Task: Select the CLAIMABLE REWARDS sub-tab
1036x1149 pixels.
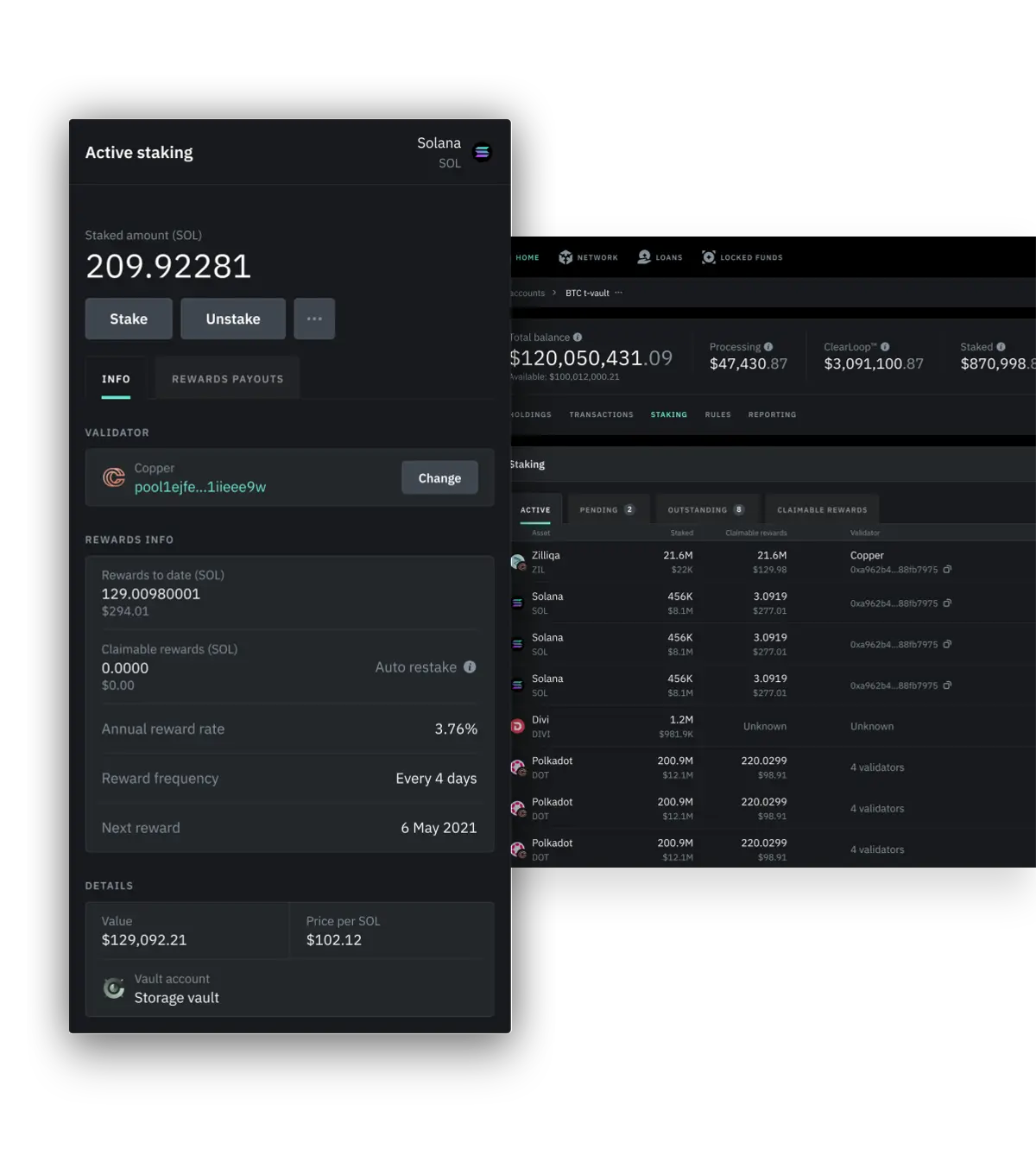Action: click(822, 509)
